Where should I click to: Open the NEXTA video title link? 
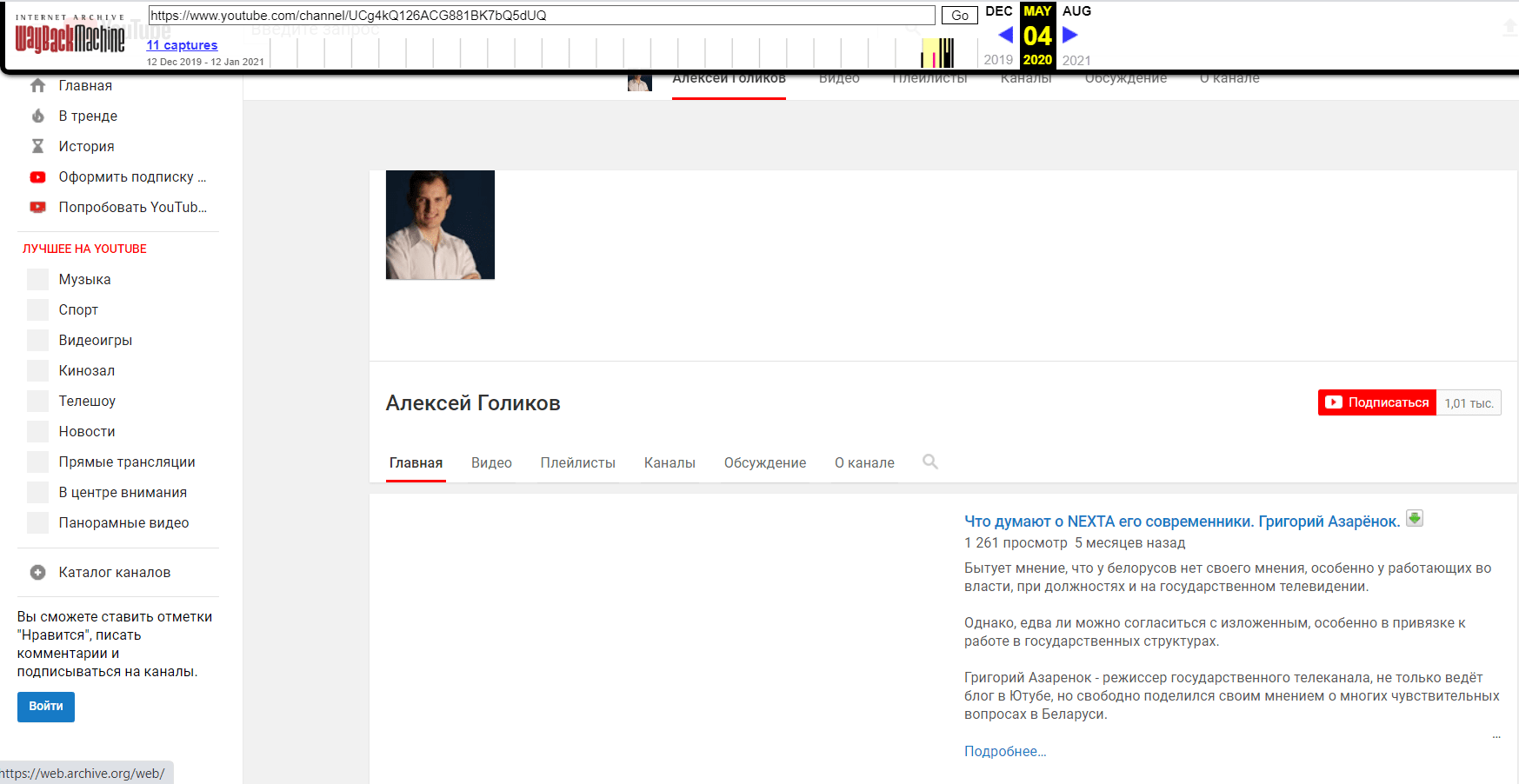1181,522
